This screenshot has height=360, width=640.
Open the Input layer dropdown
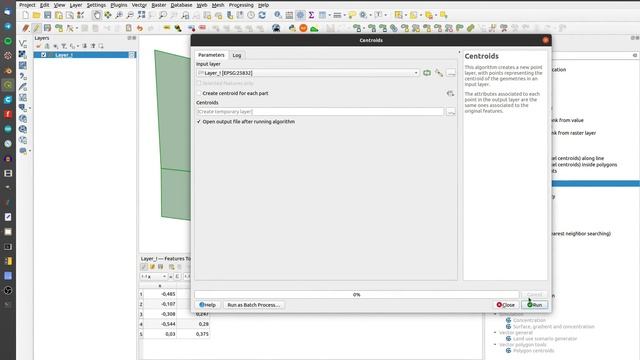[308, 73]
